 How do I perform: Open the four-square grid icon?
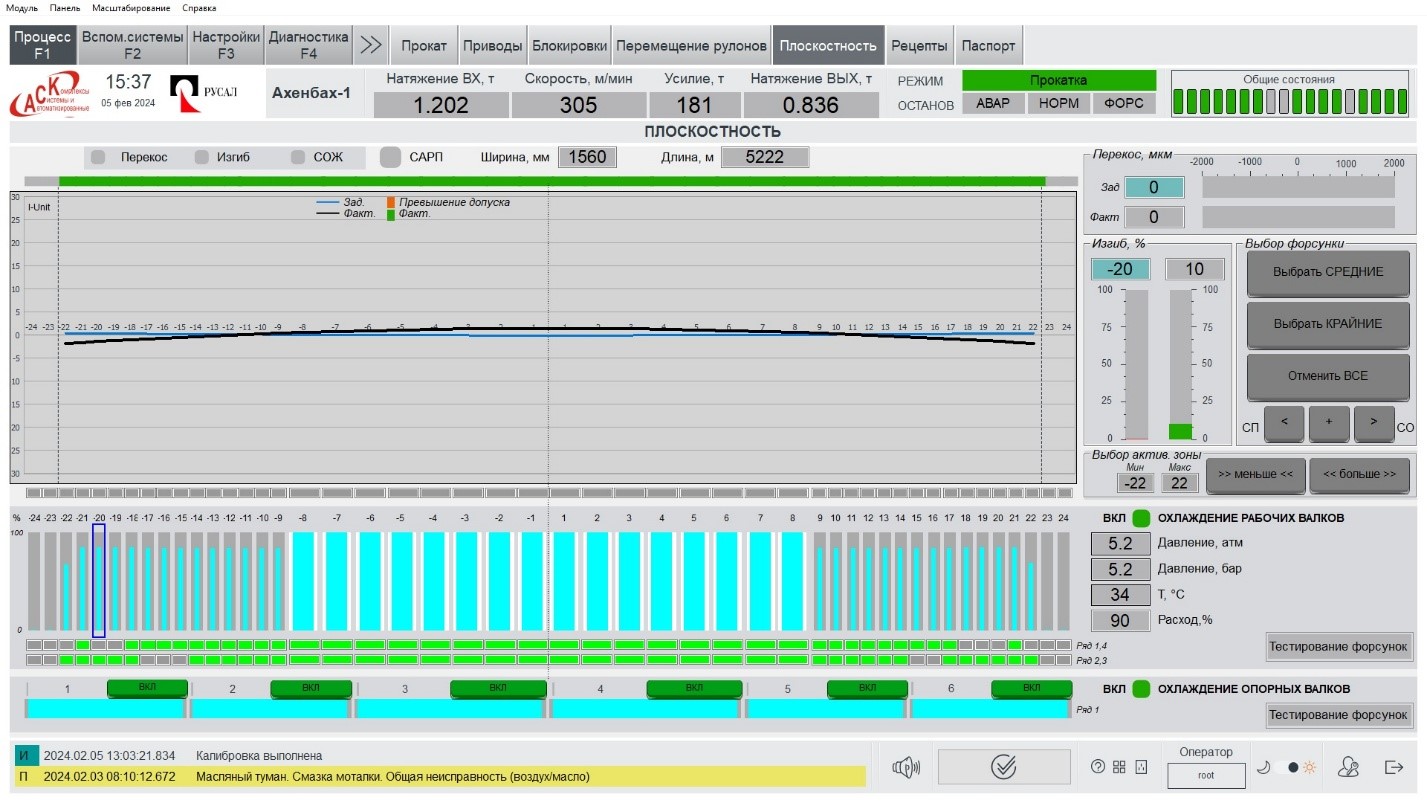click(x=1119, y=767)
